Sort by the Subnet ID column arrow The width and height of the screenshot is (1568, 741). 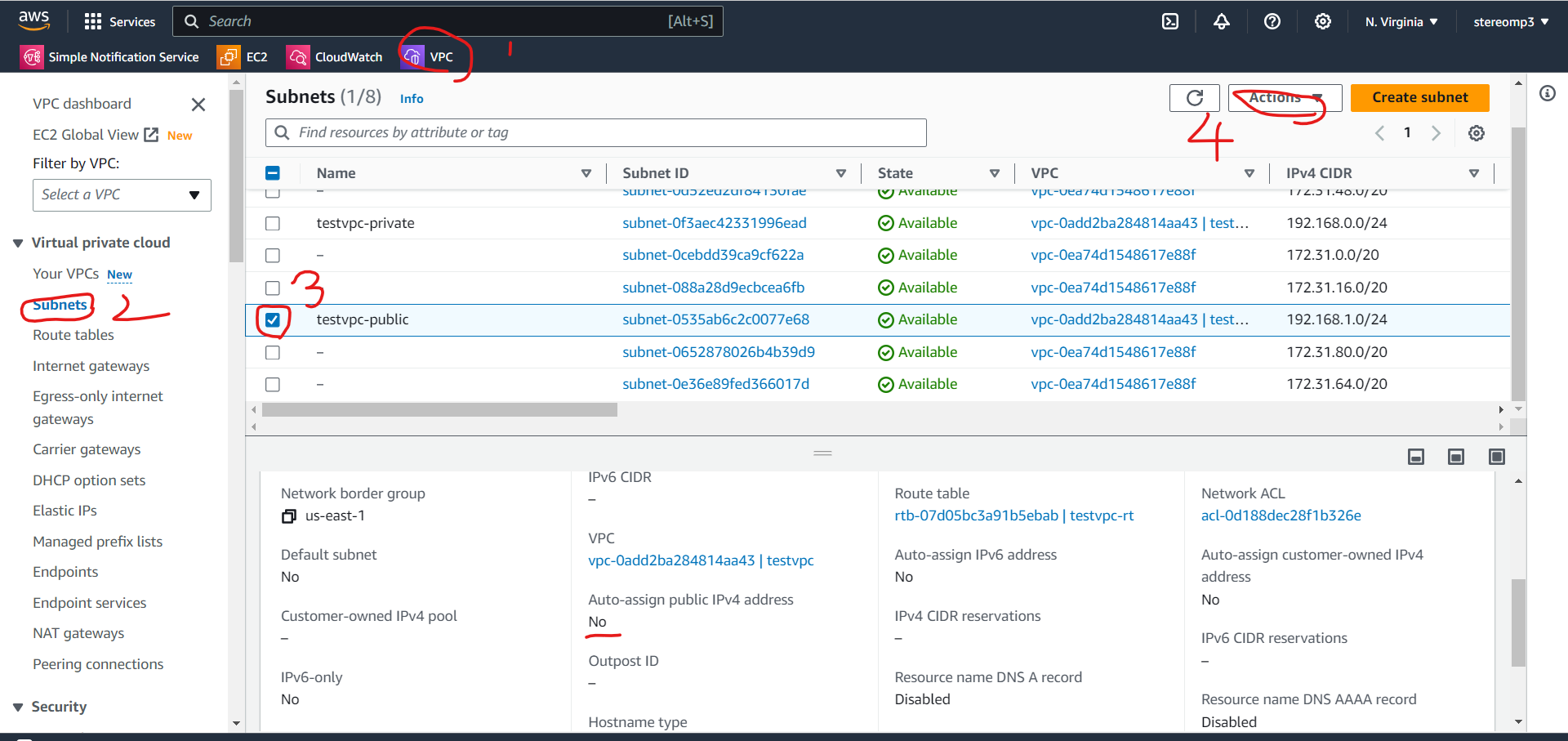pyautogui.click(x=840, y=173)
